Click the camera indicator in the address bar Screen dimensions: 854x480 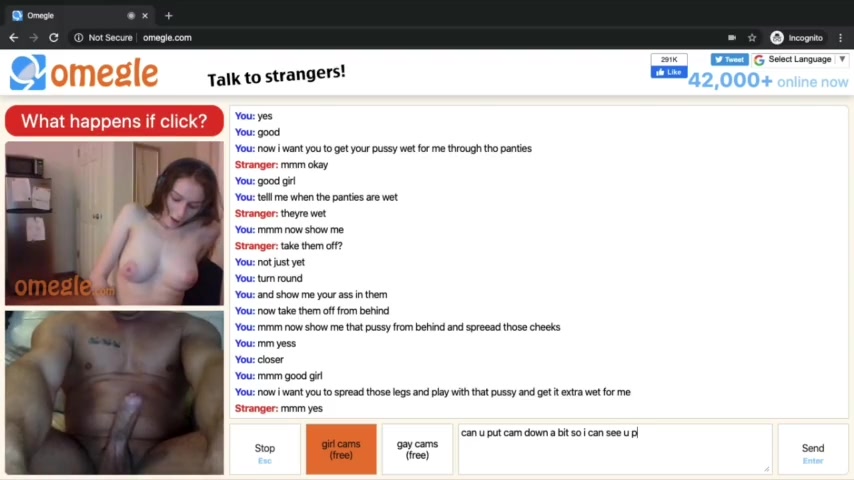tap(731, 38)
